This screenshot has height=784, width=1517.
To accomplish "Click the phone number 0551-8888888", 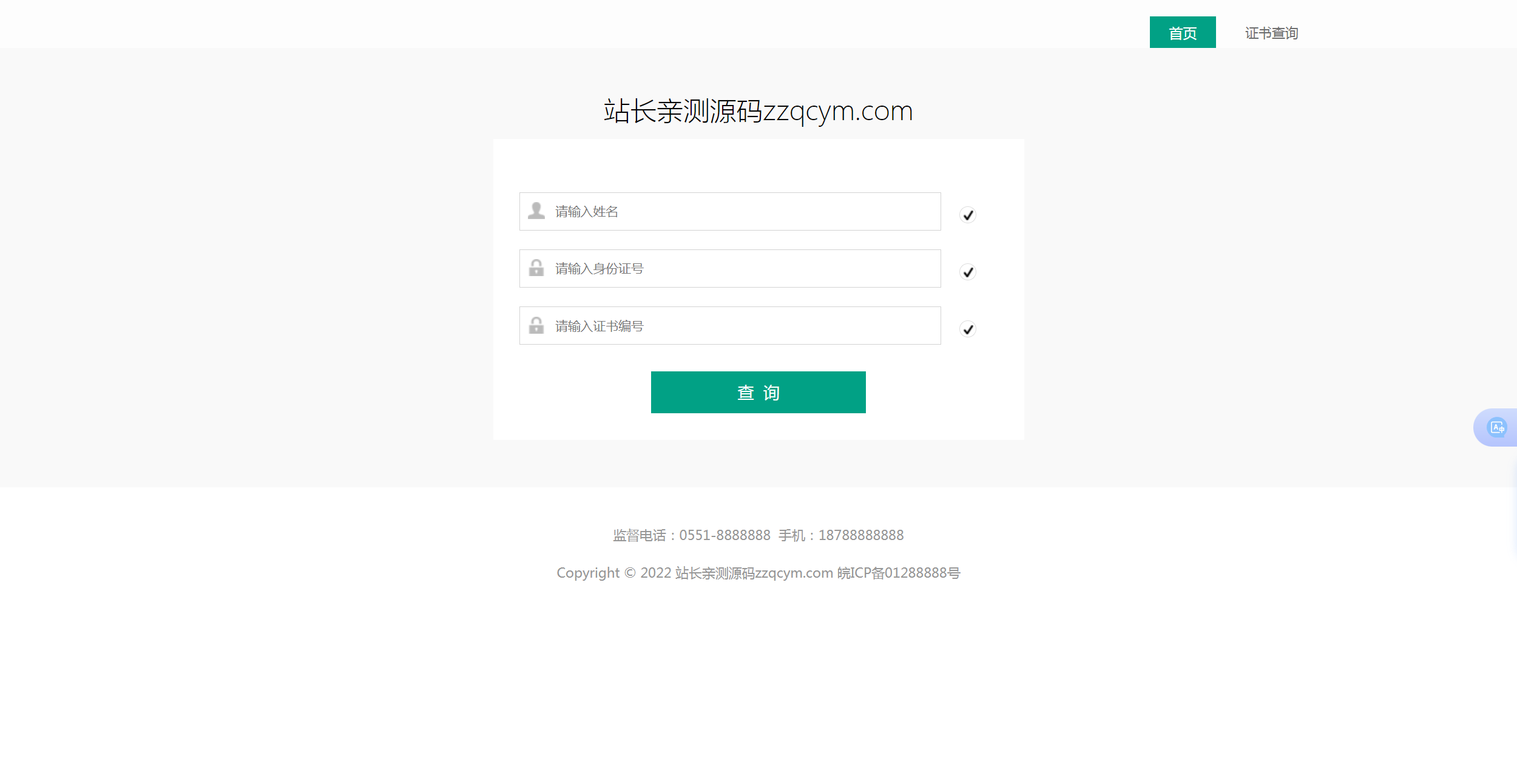I will 725,535.
